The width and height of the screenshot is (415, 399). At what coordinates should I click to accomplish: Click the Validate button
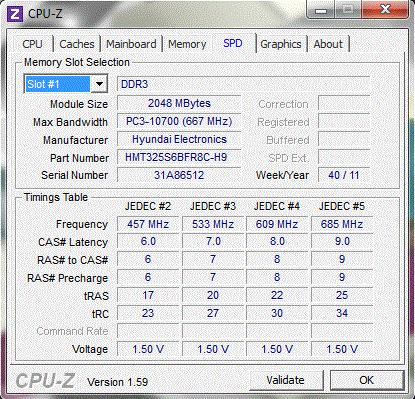[x=286, y=380]
